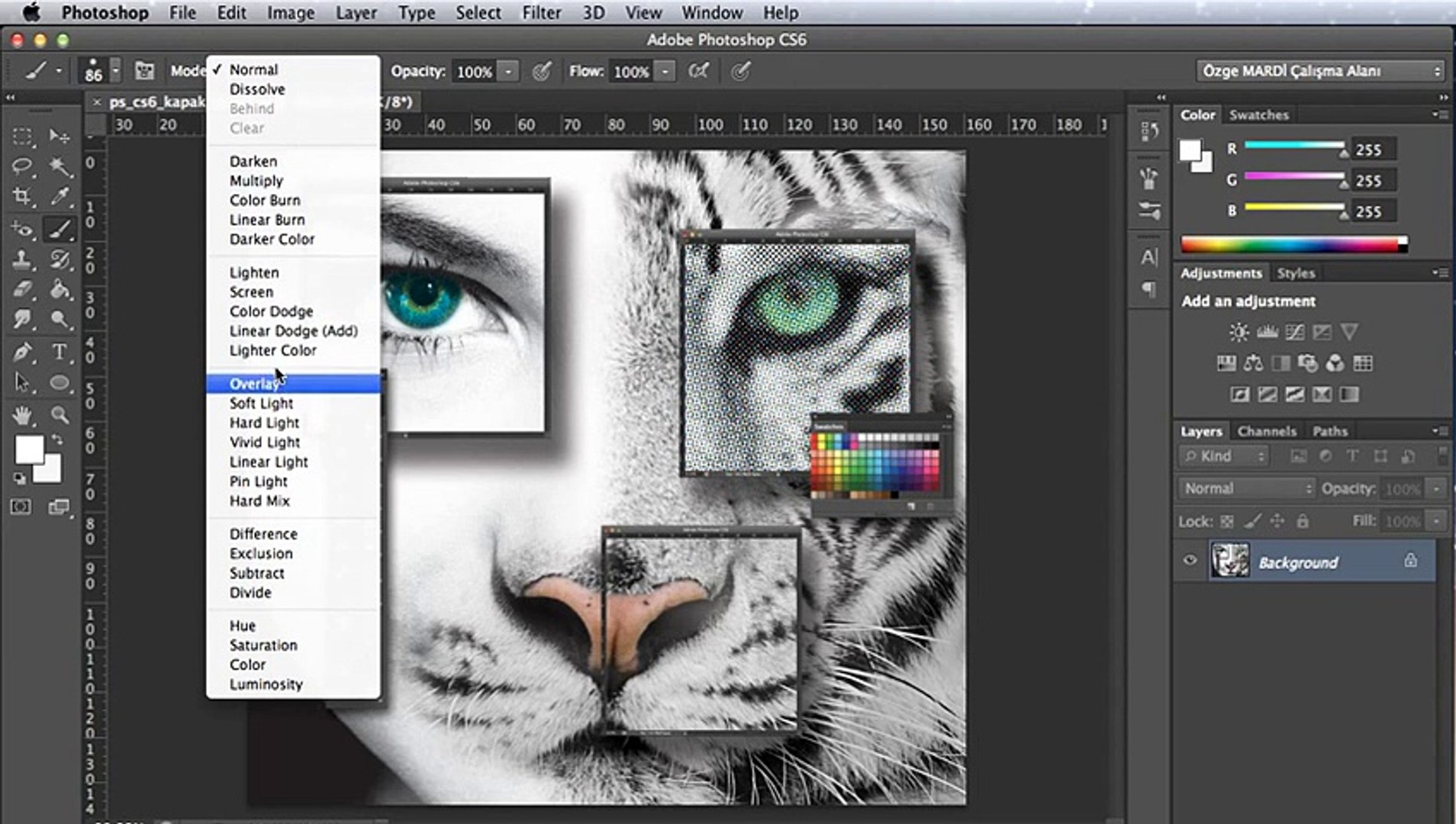The image size is (1456, 824).
Task: Pick the Zoom tool in toolbar
Action: (60, 415)
